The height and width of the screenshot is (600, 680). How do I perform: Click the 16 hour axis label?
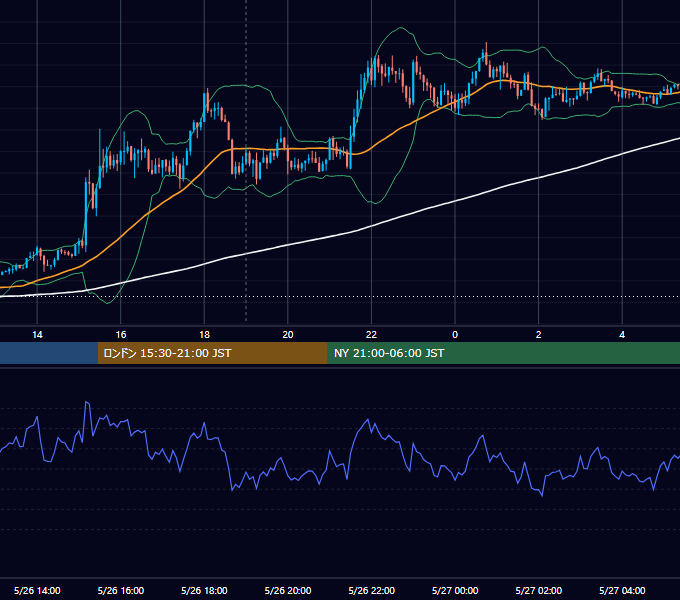coord(121,335)
